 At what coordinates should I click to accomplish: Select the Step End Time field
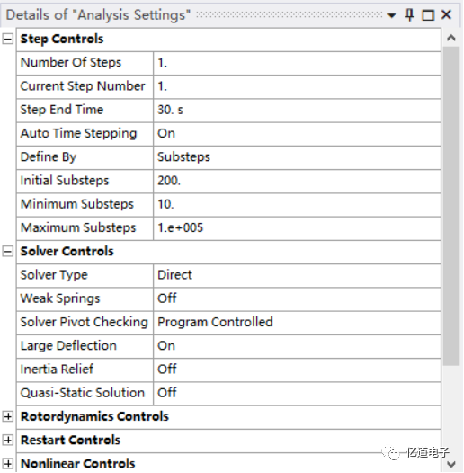[x=297, y=110]
